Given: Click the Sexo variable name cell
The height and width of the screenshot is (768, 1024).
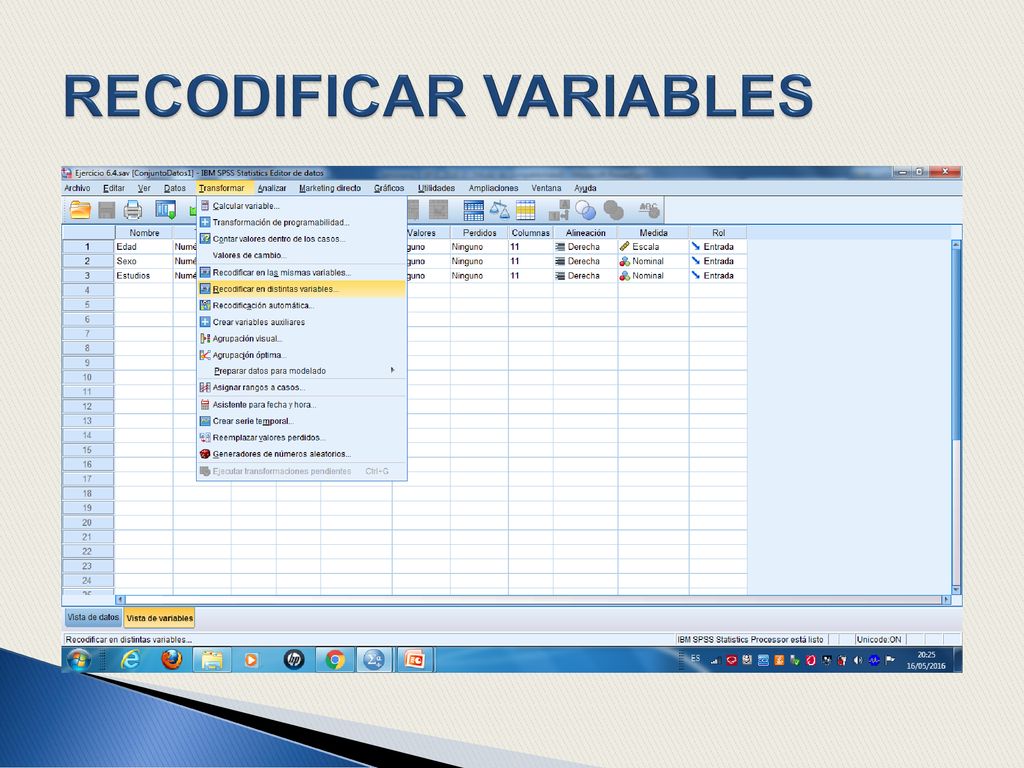Looking at the screenshot, I should coord(144,261).
